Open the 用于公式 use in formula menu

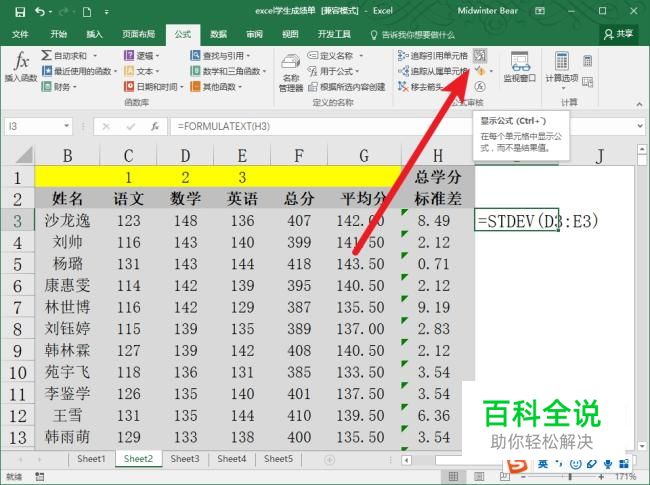pyautogui.click(x=333, y=71)
